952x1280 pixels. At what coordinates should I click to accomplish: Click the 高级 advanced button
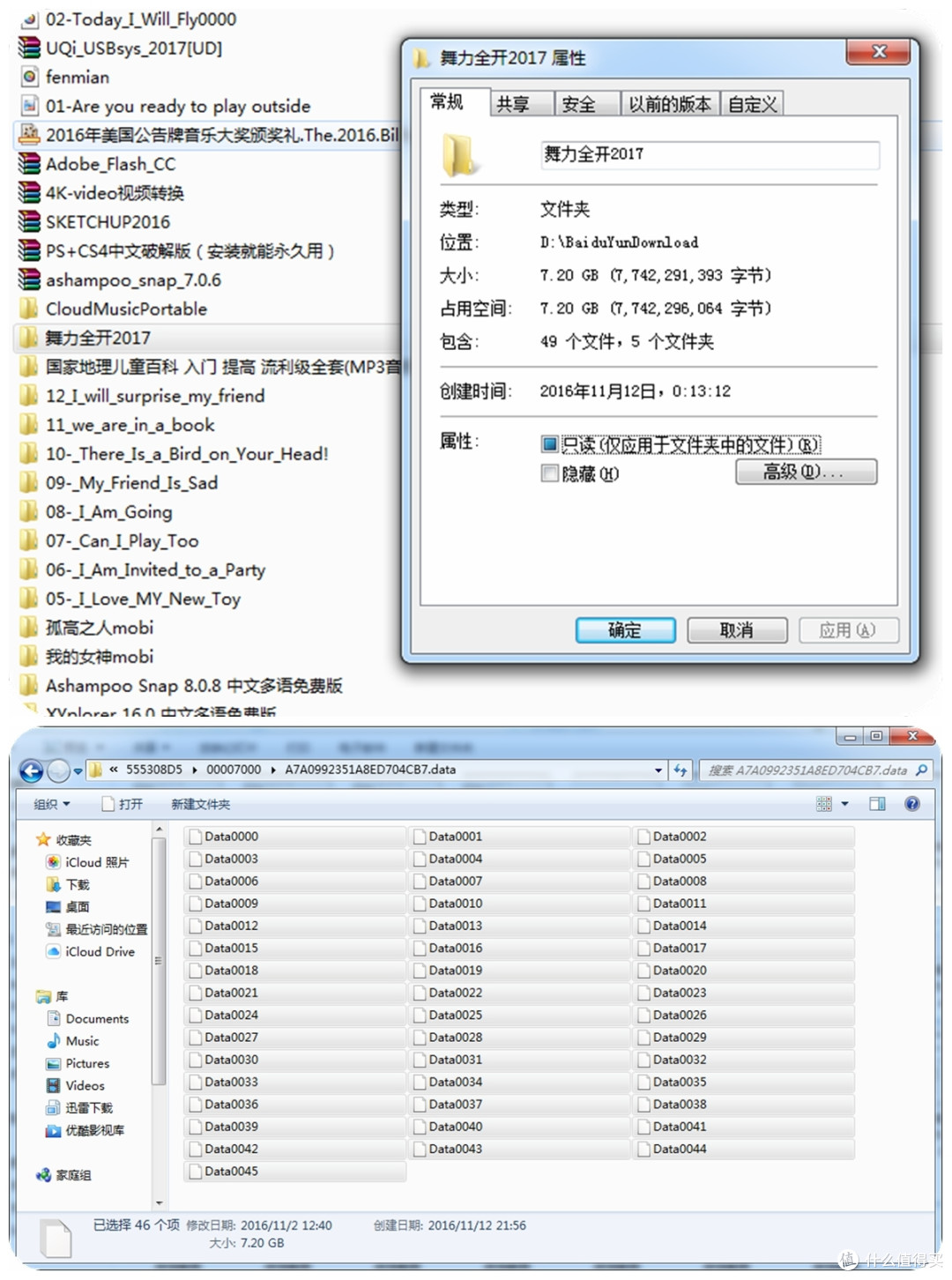pos(806,472)
